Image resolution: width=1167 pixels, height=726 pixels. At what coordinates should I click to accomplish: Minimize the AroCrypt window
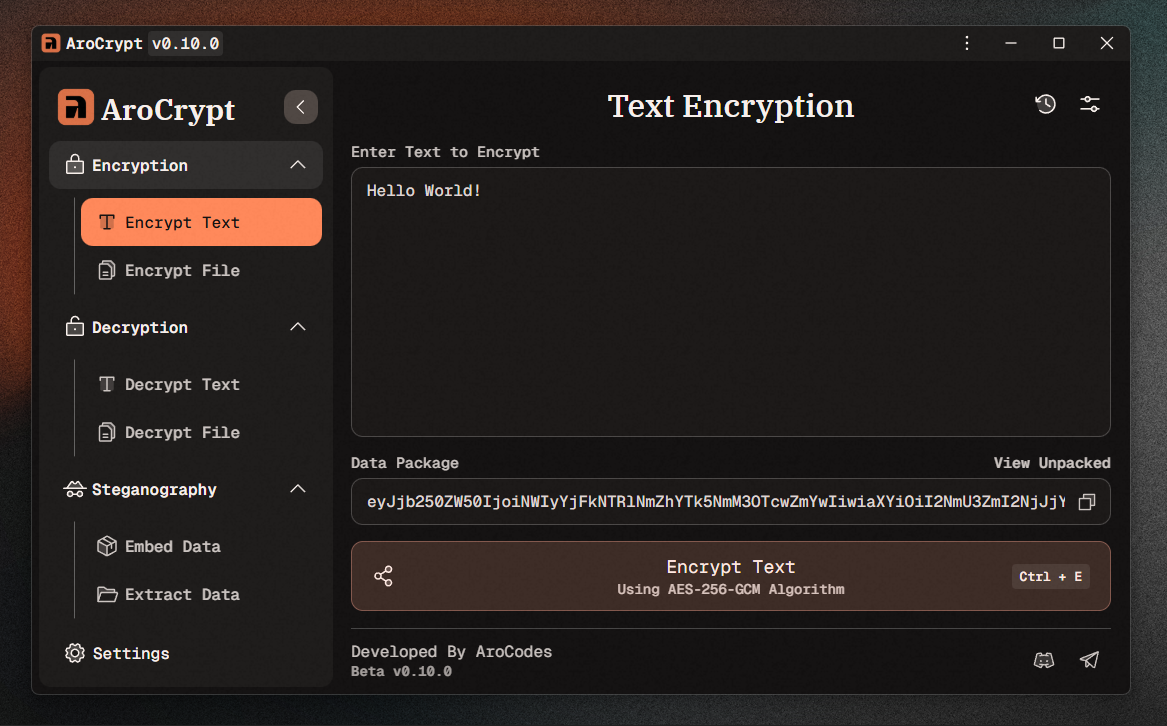1011,43
